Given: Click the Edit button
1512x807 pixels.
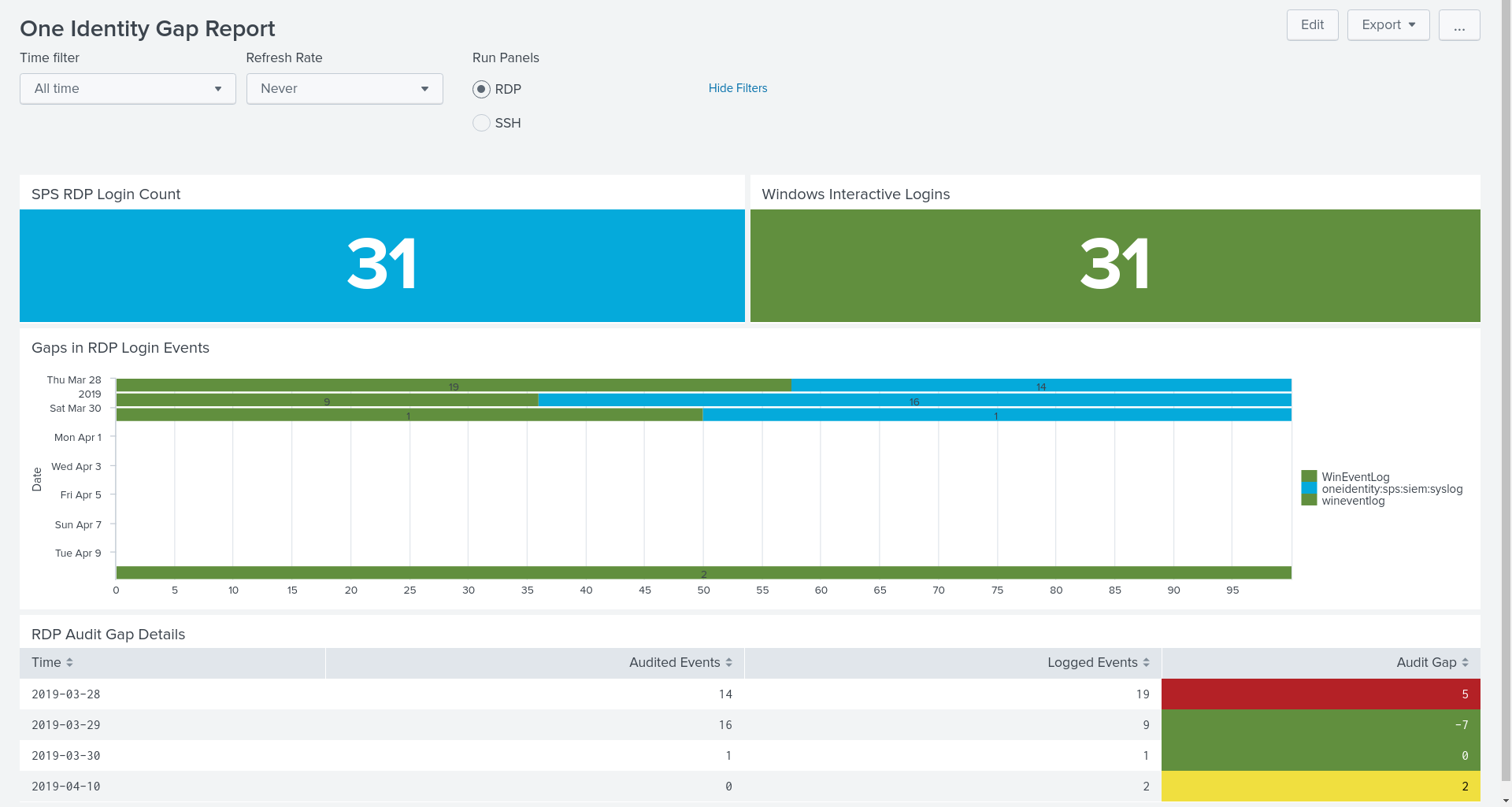Looking at the screenshot, I should tap(1312, 25).
